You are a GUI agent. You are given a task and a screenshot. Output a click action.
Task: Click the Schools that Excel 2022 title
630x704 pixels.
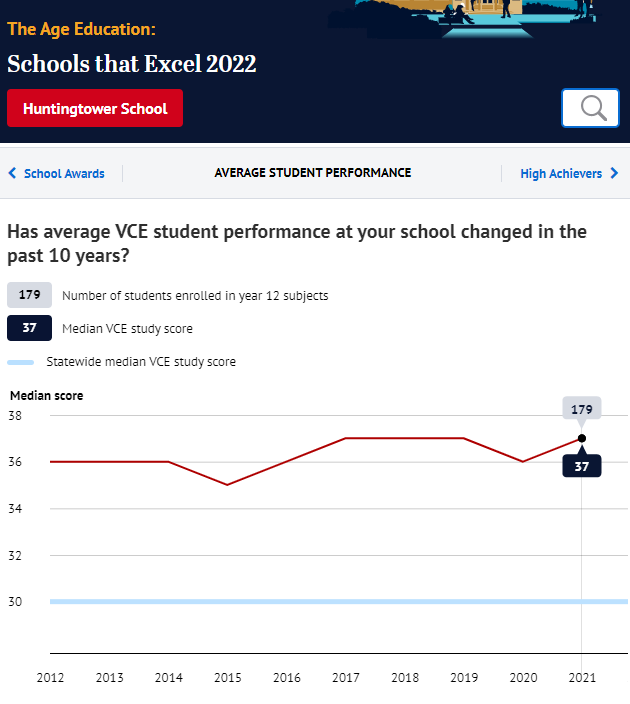tap(132, 63)
